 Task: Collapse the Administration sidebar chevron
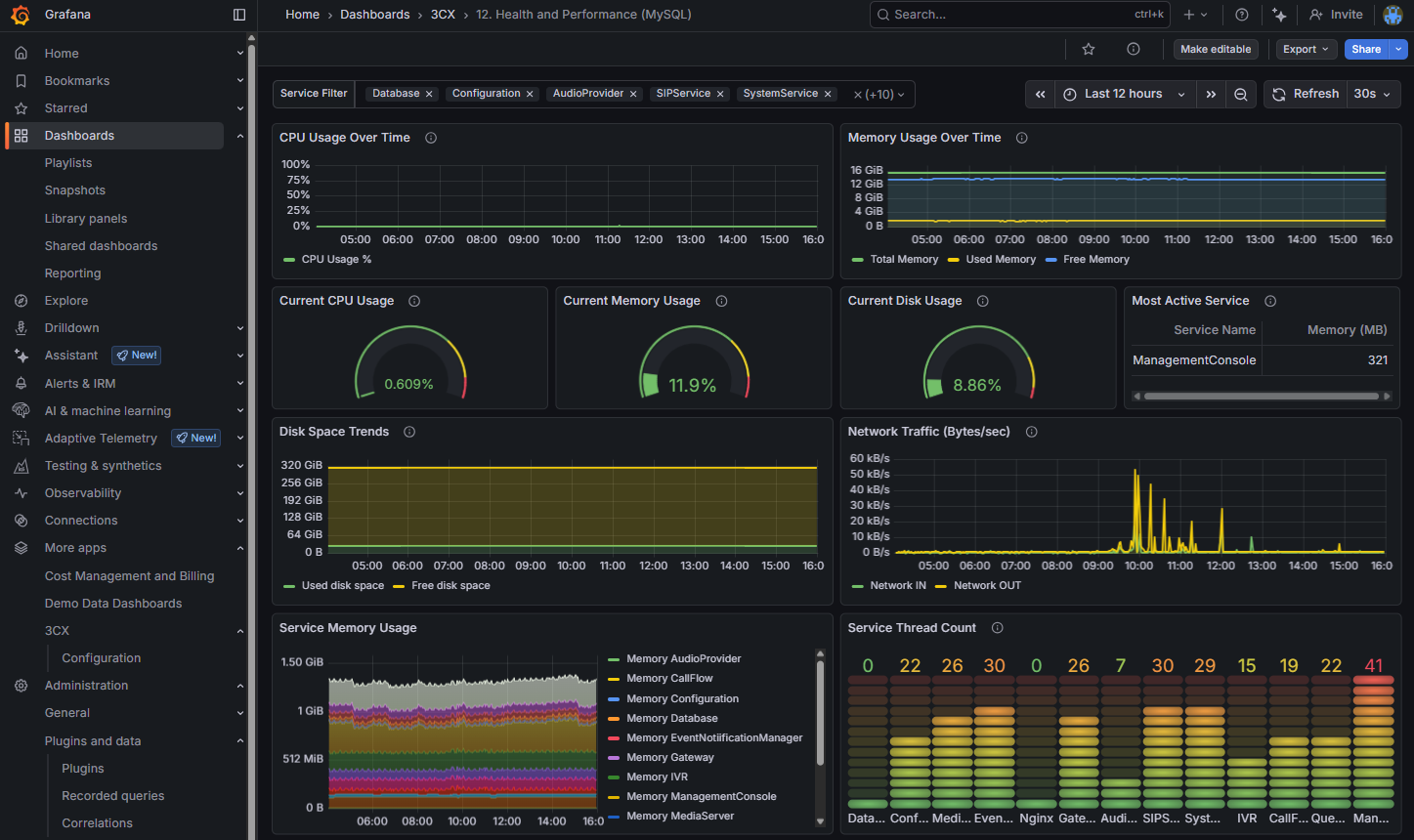click(x=240, y=686)
